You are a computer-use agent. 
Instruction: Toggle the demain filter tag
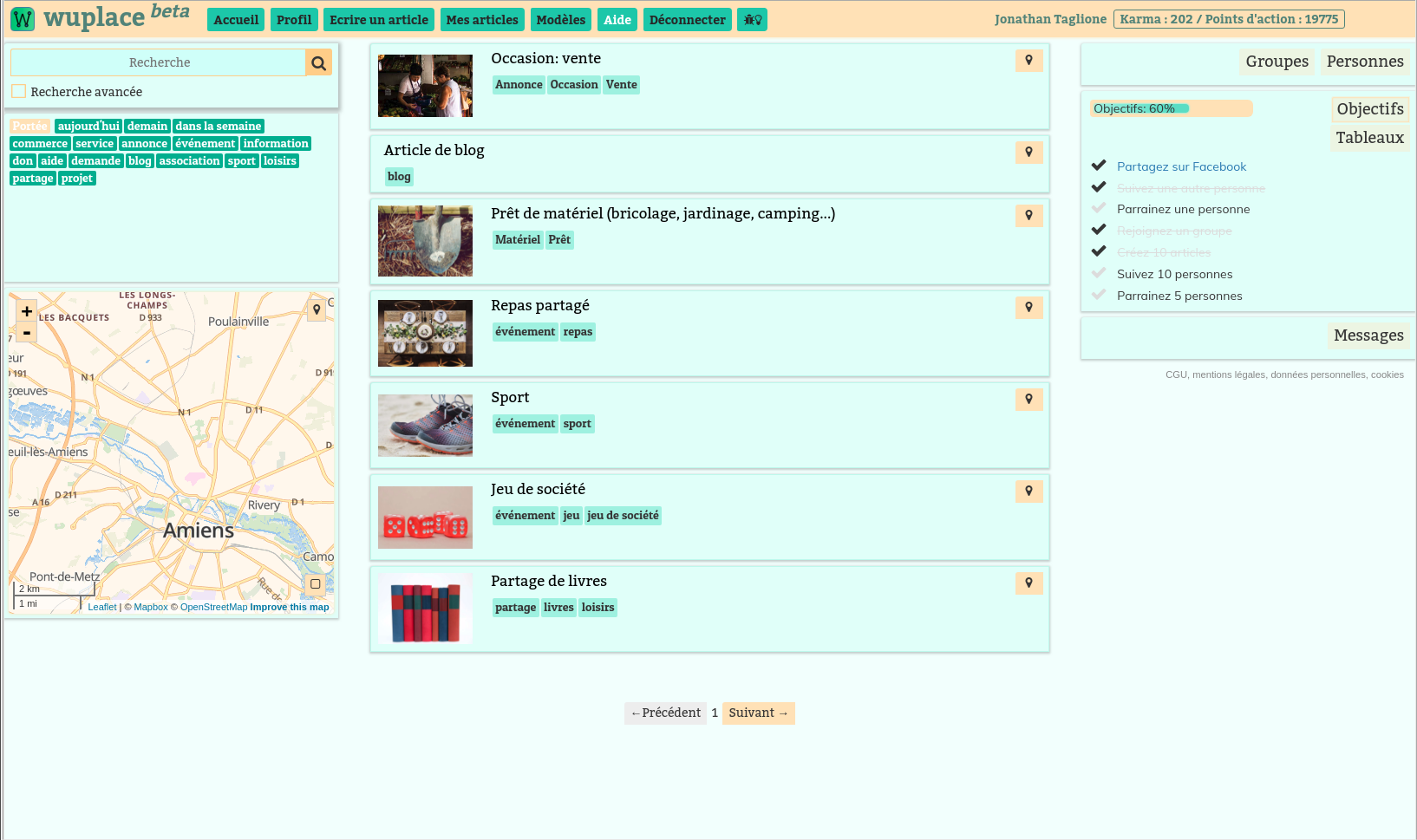(147, 127)
